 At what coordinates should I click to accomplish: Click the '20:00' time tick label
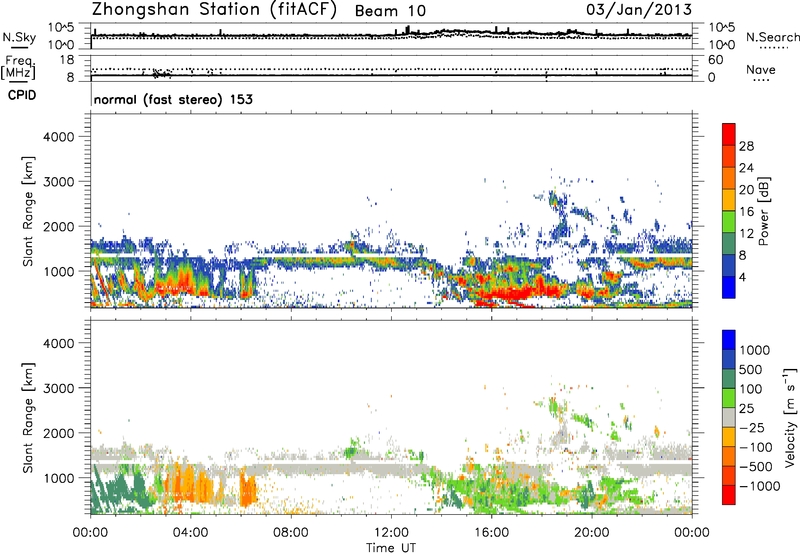[x=592, y=533]
